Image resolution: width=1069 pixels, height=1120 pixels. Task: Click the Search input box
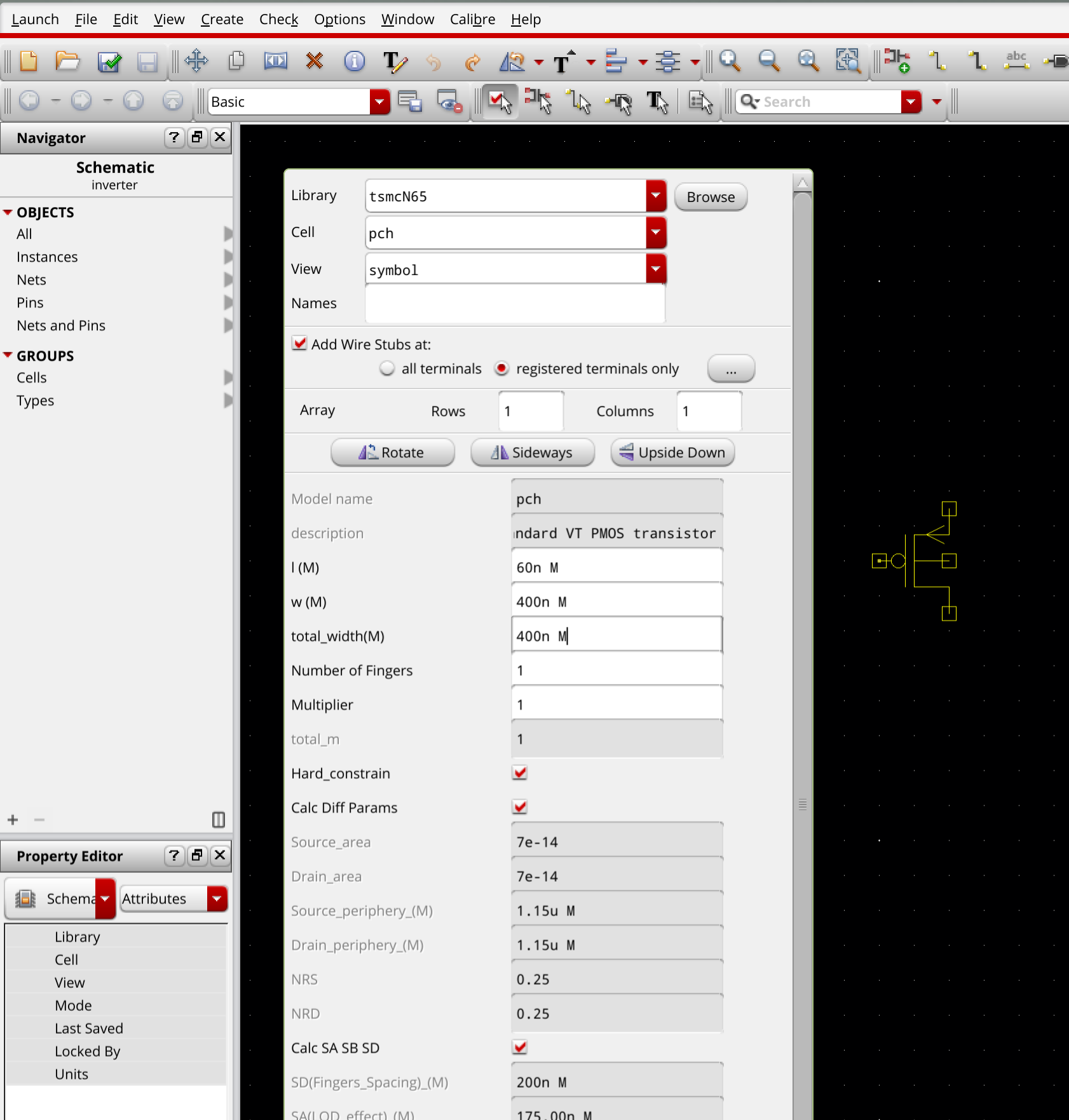coord(820,102)
